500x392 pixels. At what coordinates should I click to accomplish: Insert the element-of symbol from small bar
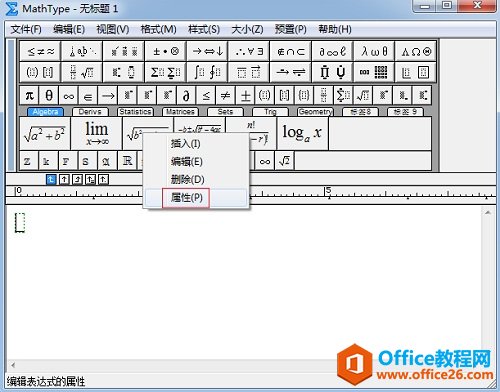coord(88,96)
